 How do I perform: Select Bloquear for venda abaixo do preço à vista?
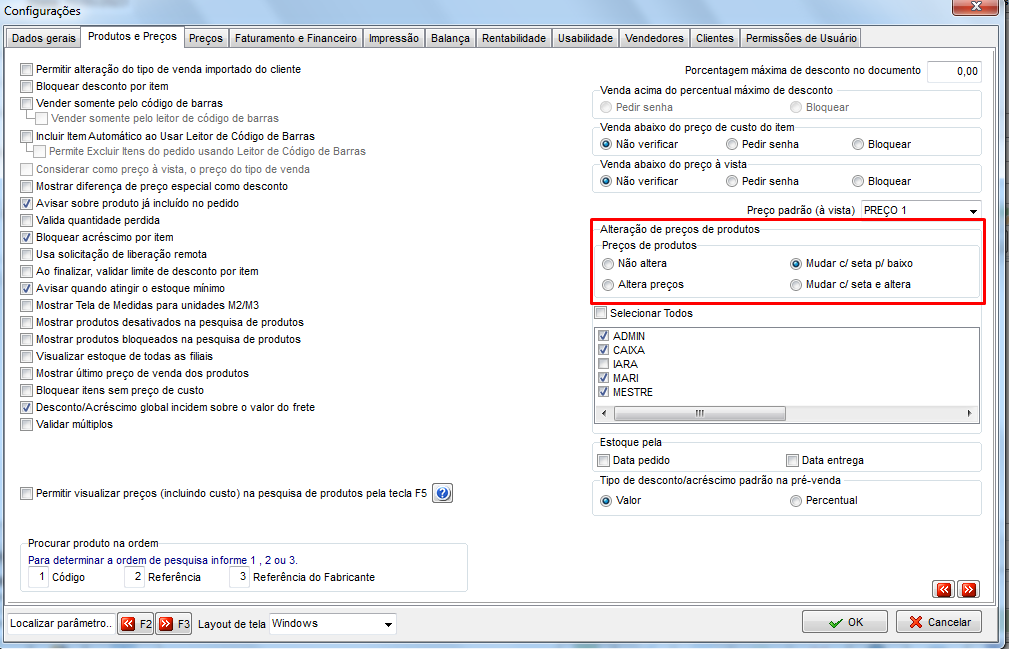click(x=858, y=181)
